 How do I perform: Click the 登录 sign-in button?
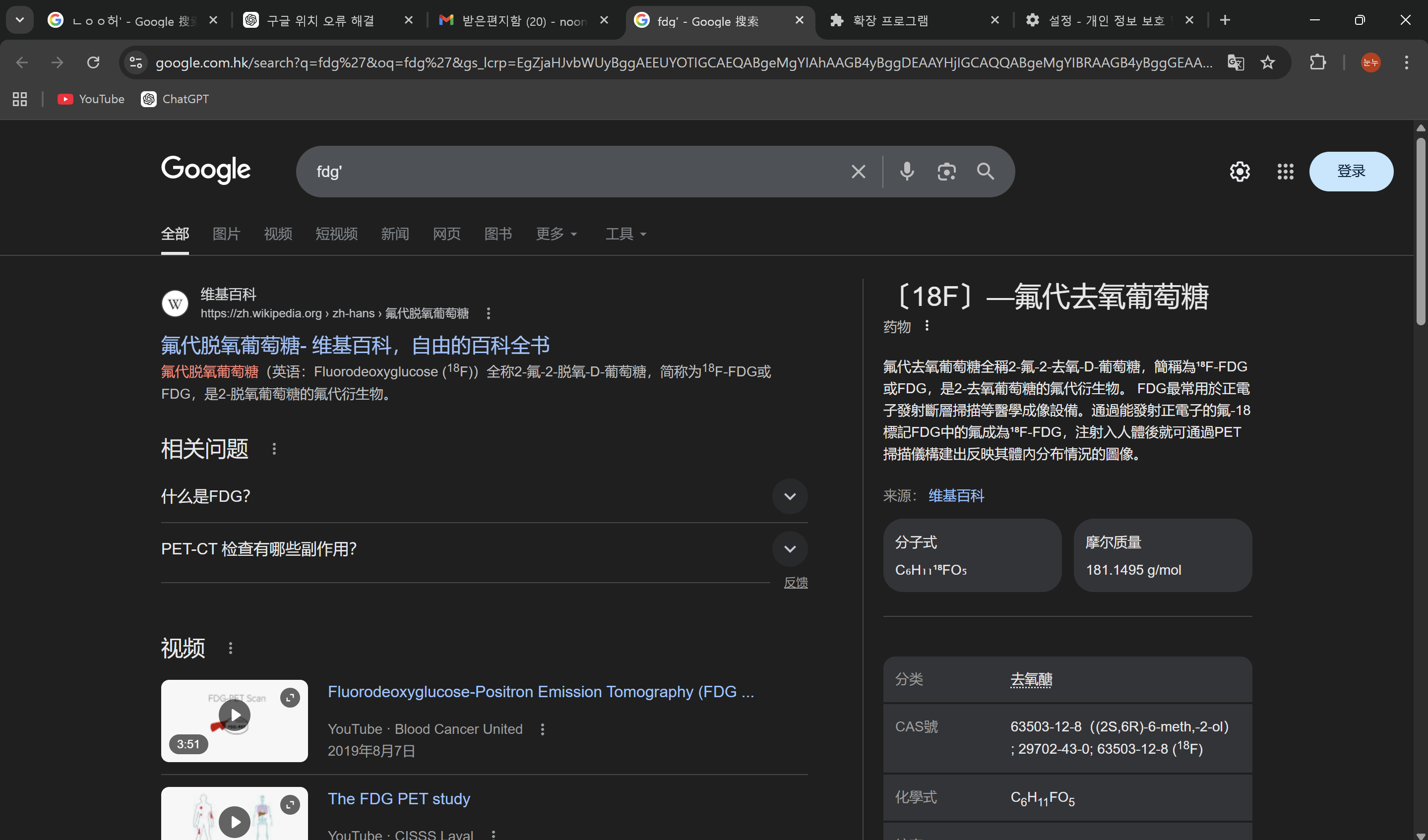point(1351,172)
